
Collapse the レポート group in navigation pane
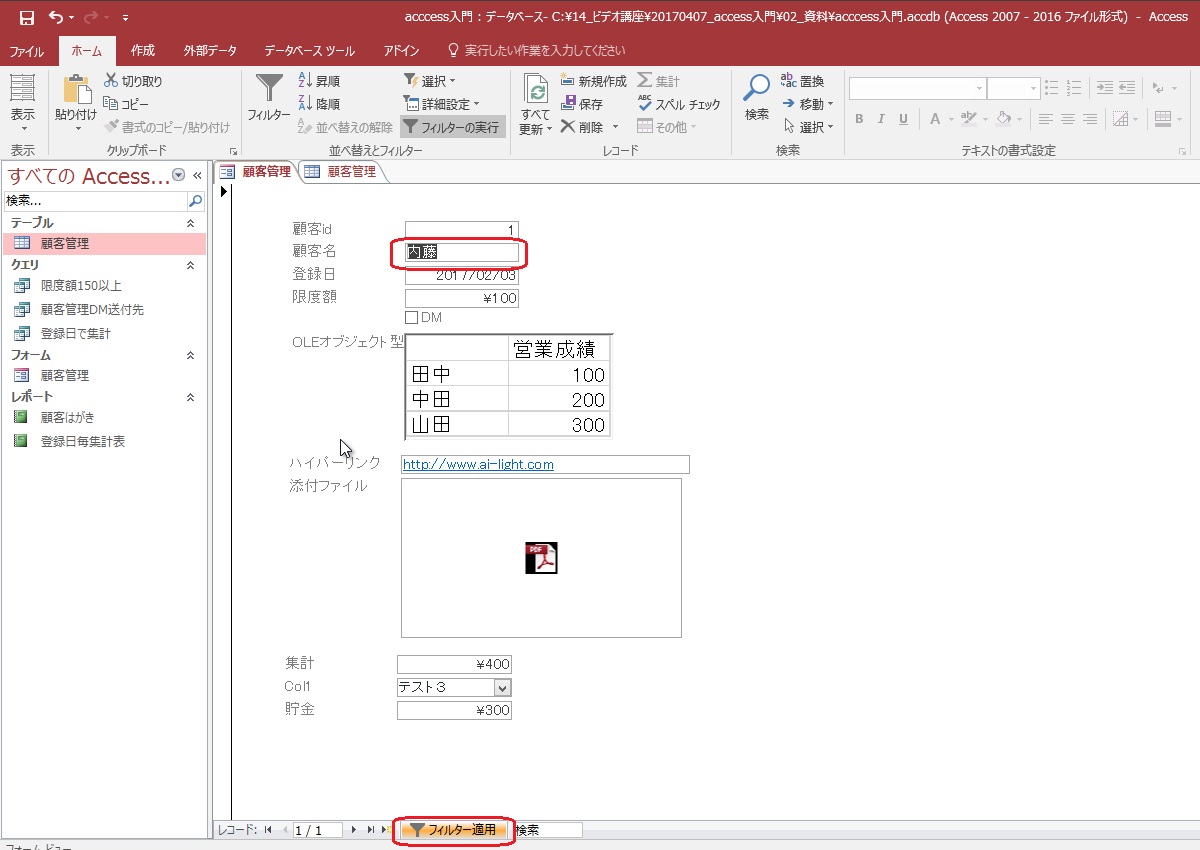(191, 397)
